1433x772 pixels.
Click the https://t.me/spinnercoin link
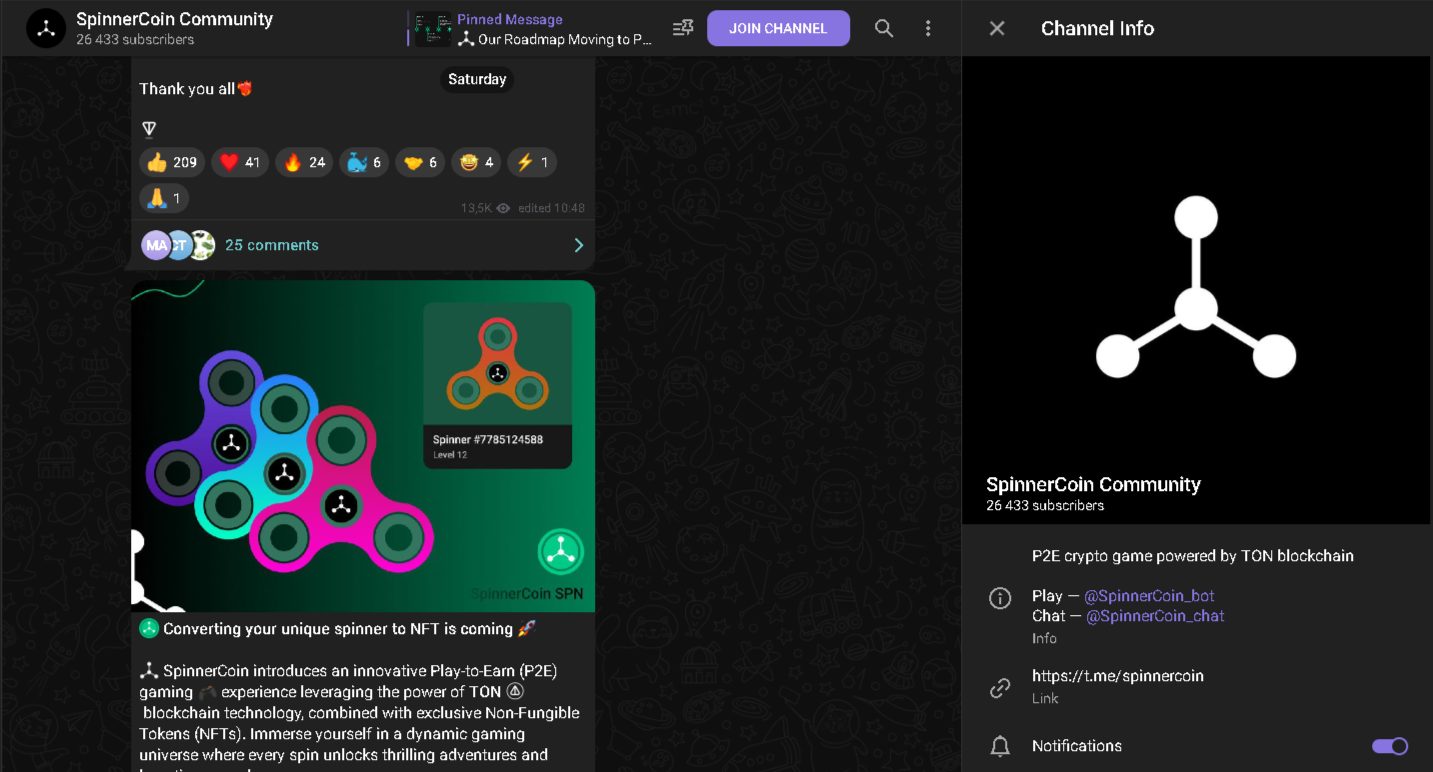1118,676
